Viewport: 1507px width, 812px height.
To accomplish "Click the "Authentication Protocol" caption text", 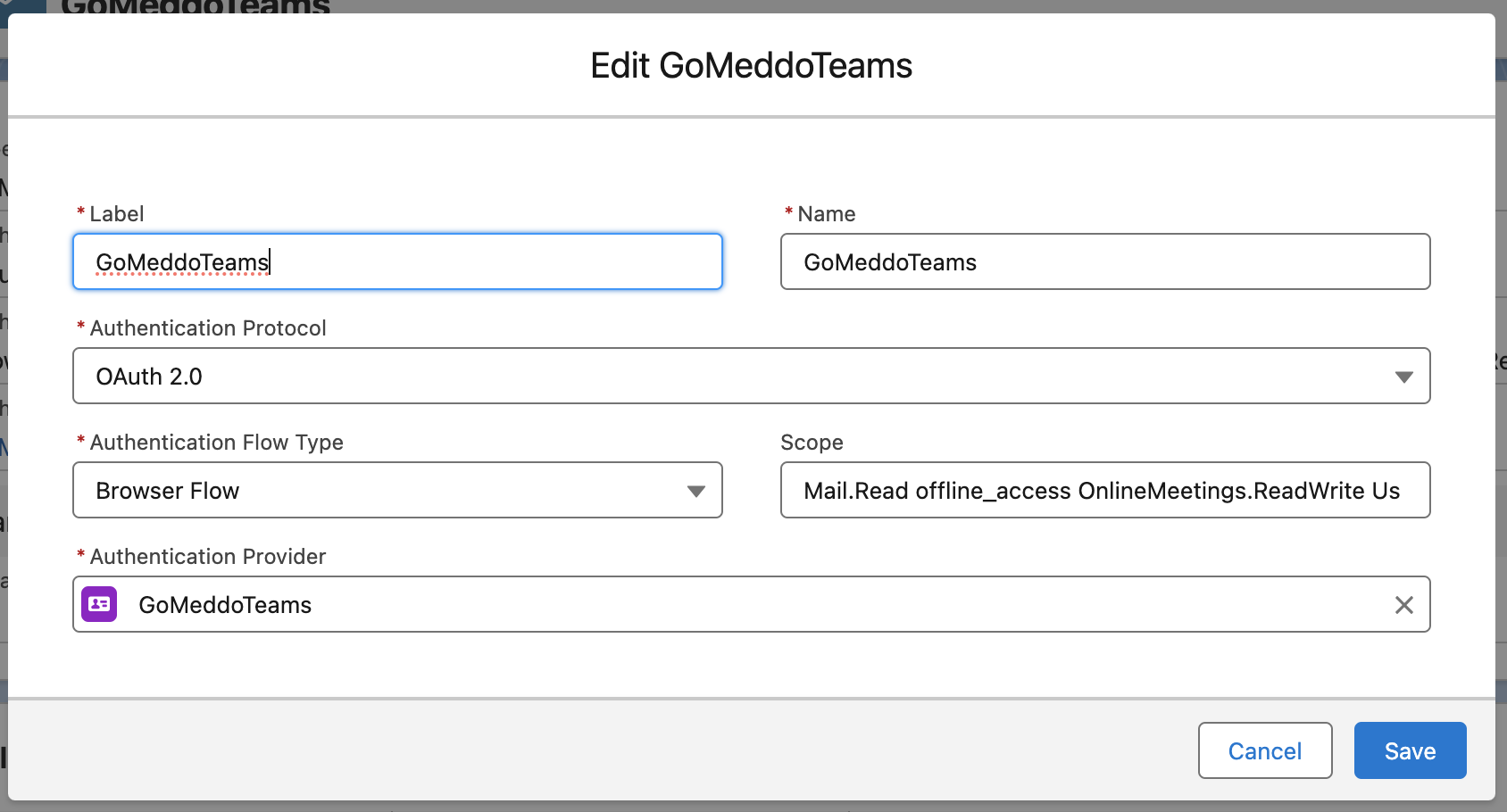I will pyautogui.click(x=208, y=328).
